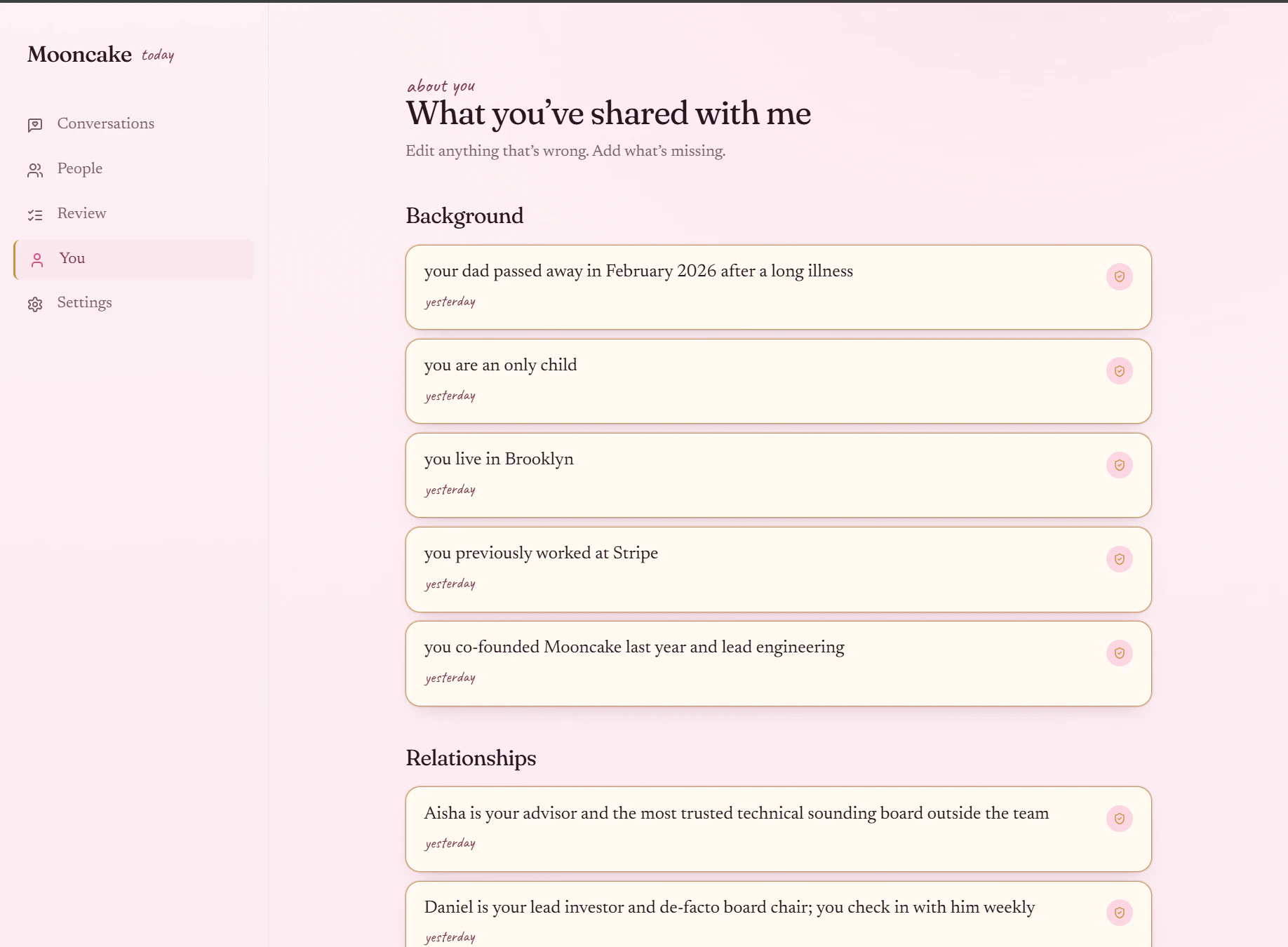Click shield icon on Stripe card
Screen dimensions: 1288x947
click(1119, 559)
